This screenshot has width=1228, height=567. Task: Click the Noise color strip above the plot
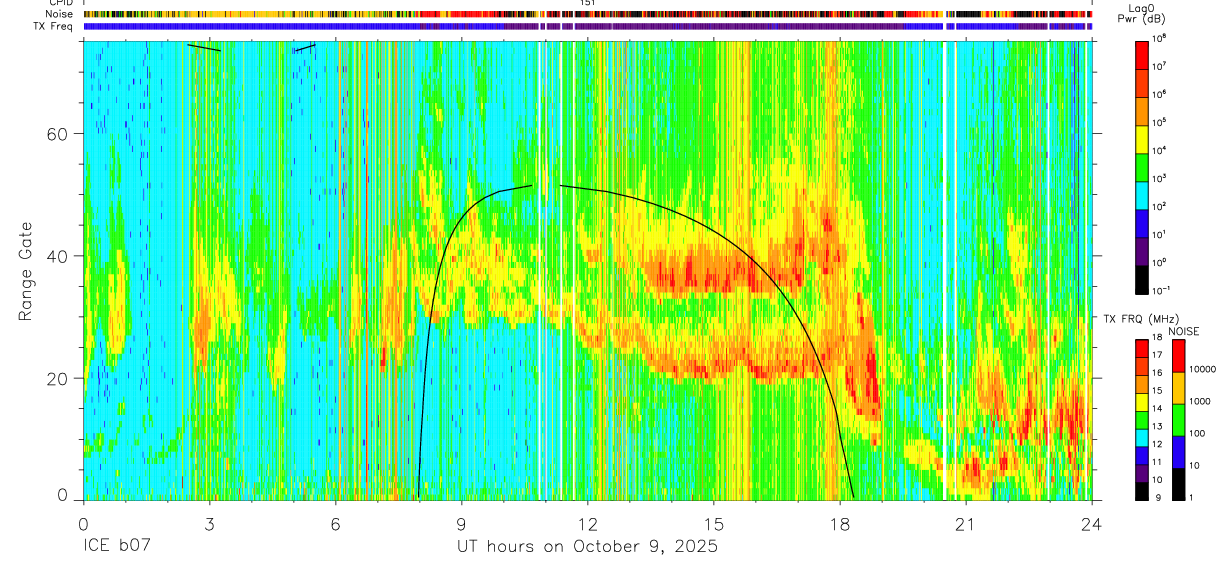coord(587,15)
